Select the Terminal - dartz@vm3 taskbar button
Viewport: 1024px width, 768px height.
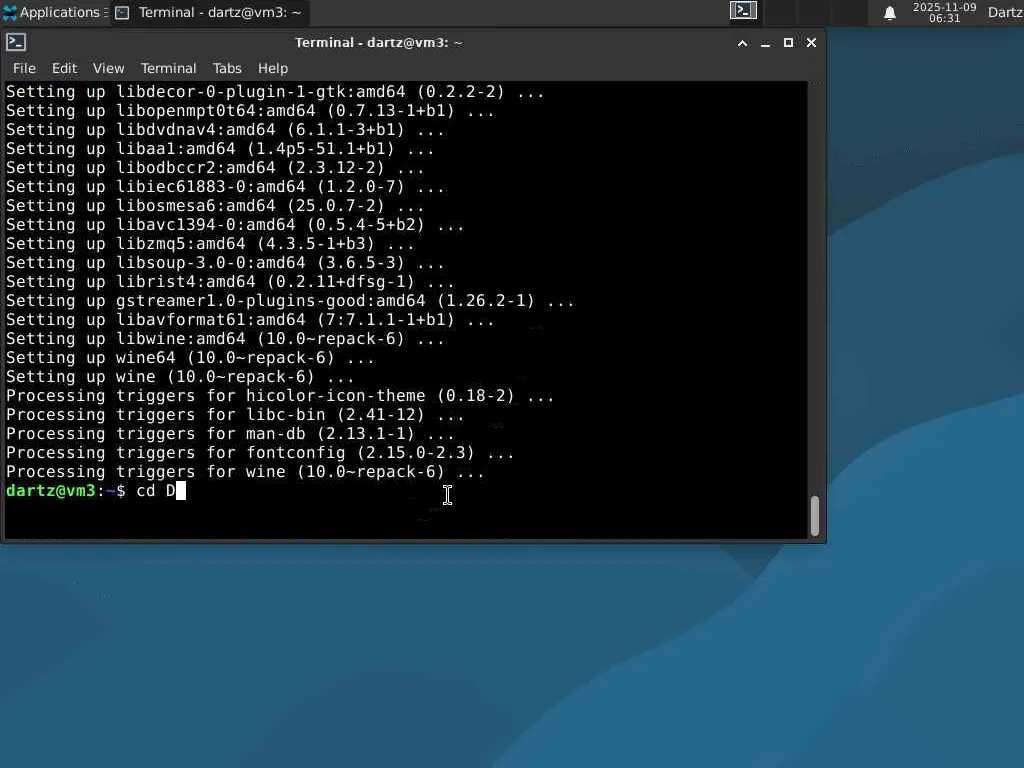point(209,12)
